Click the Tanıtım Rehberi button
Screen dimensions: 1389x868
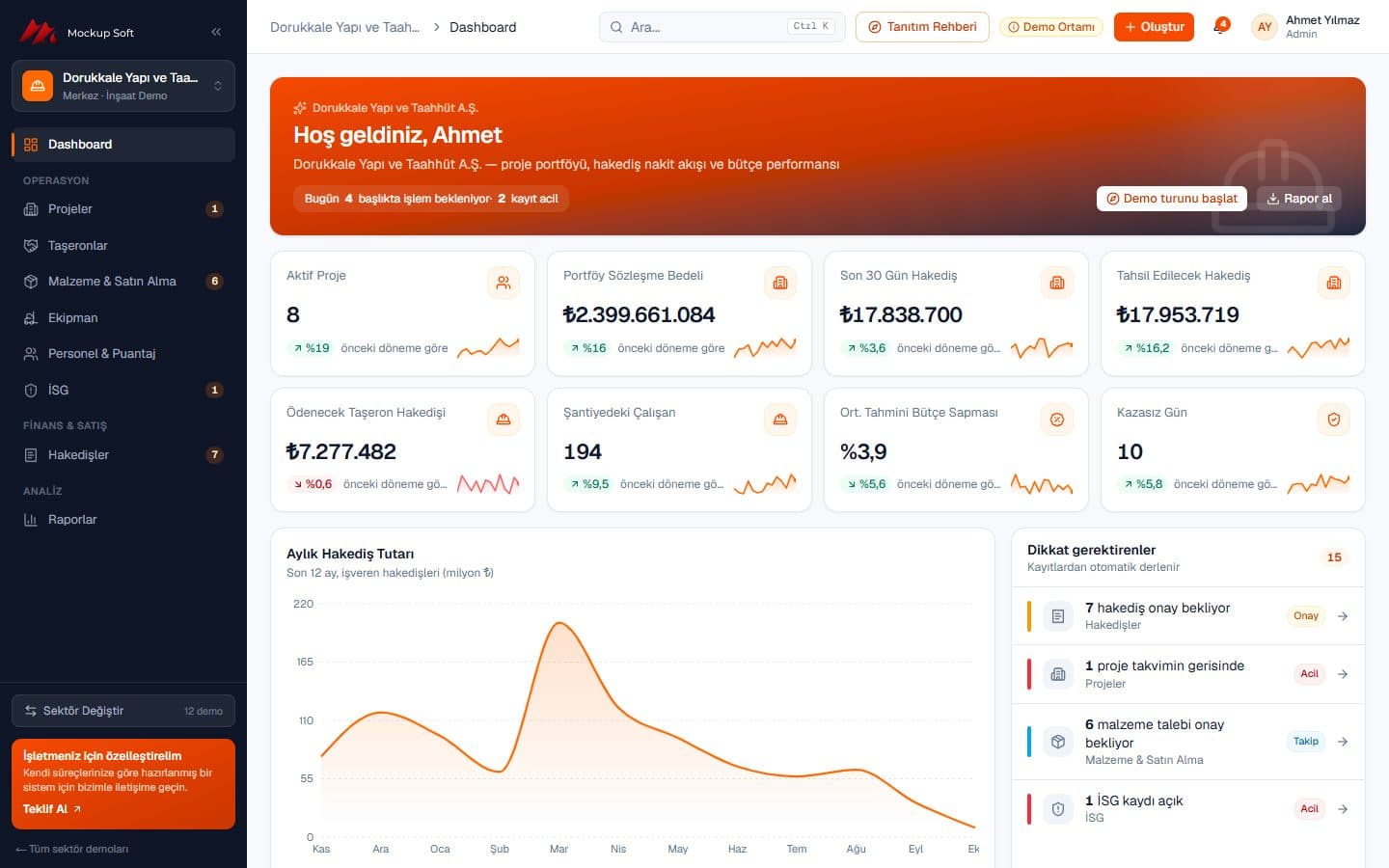(922, 27)
